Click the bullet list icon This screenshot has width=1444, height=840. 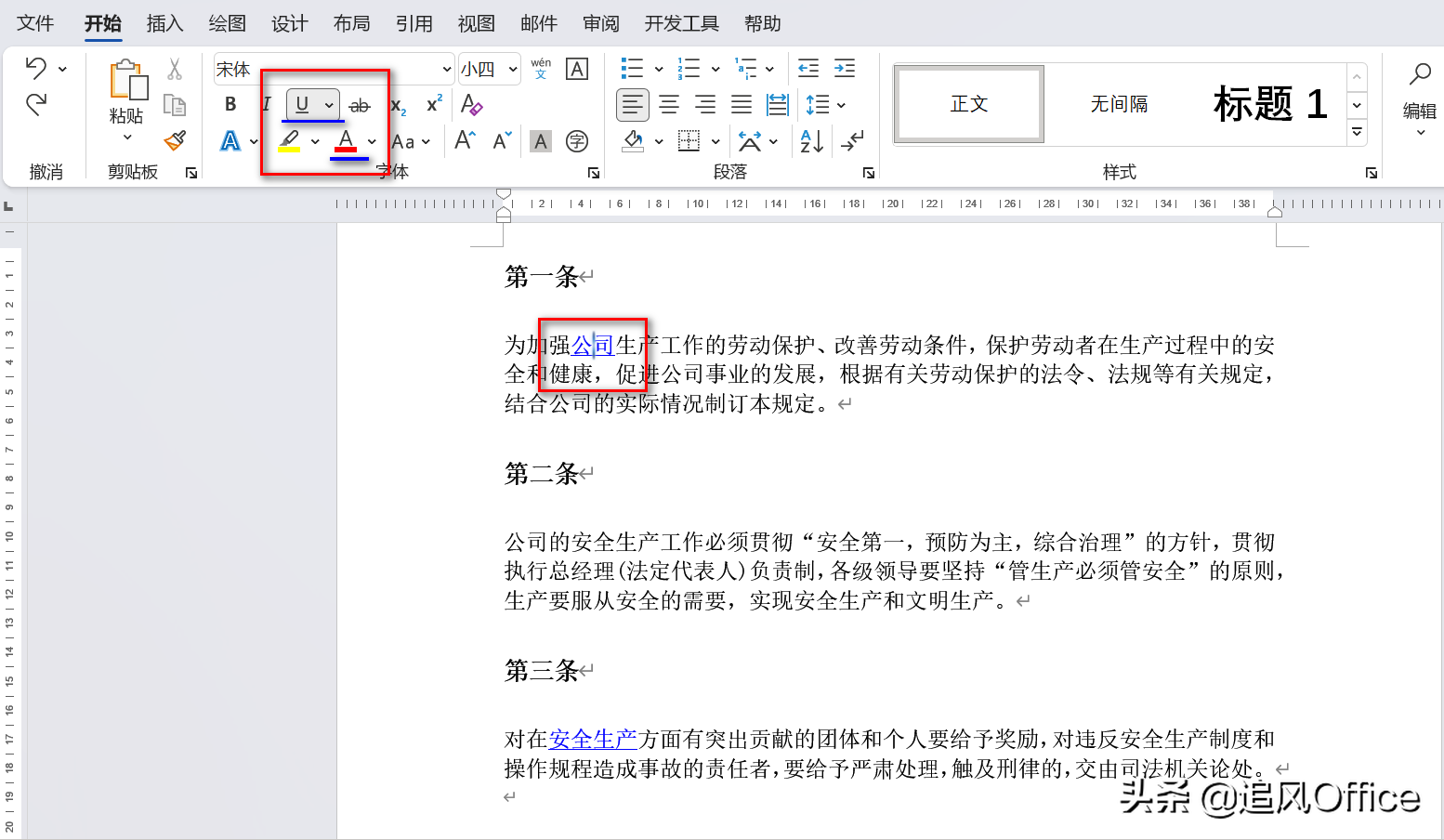tap(632, 69)
